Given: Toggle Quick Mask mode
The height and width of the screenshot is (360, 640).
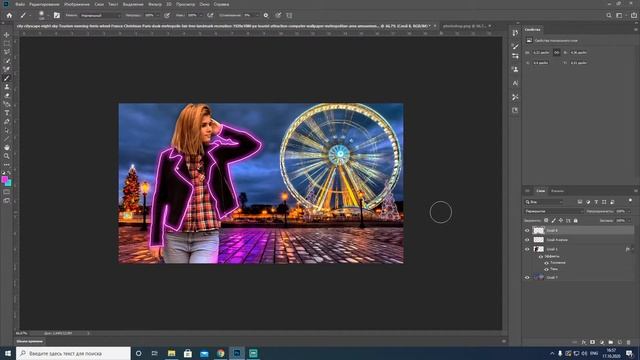Looking at the screenshot, I should coord(7,192).
